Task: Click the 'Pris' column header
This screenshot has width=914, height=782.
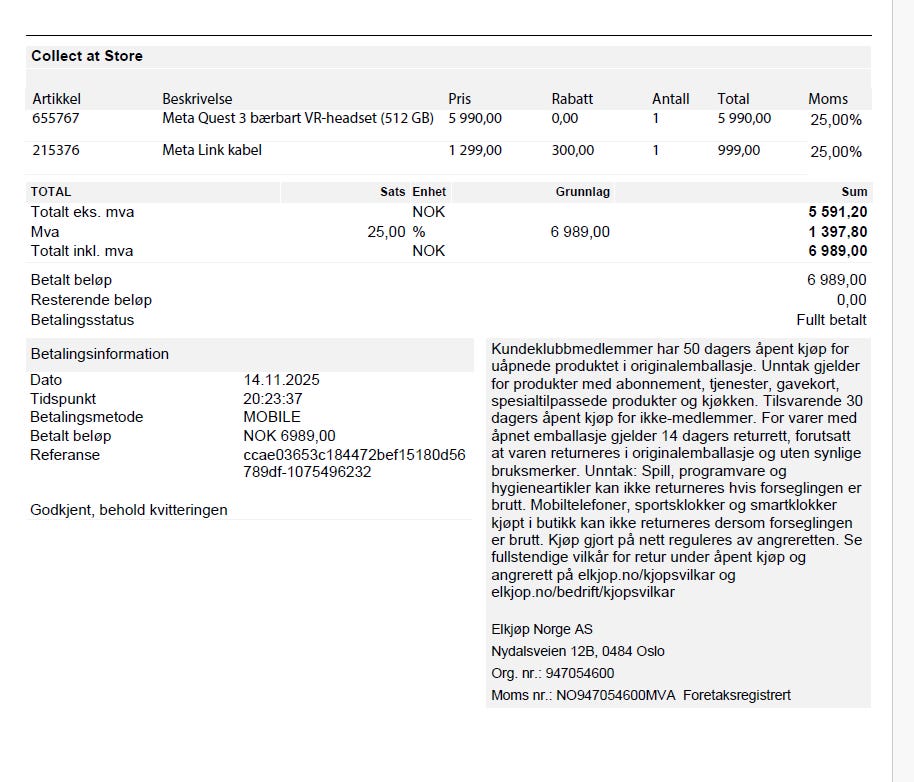Action: pos(459,99)
